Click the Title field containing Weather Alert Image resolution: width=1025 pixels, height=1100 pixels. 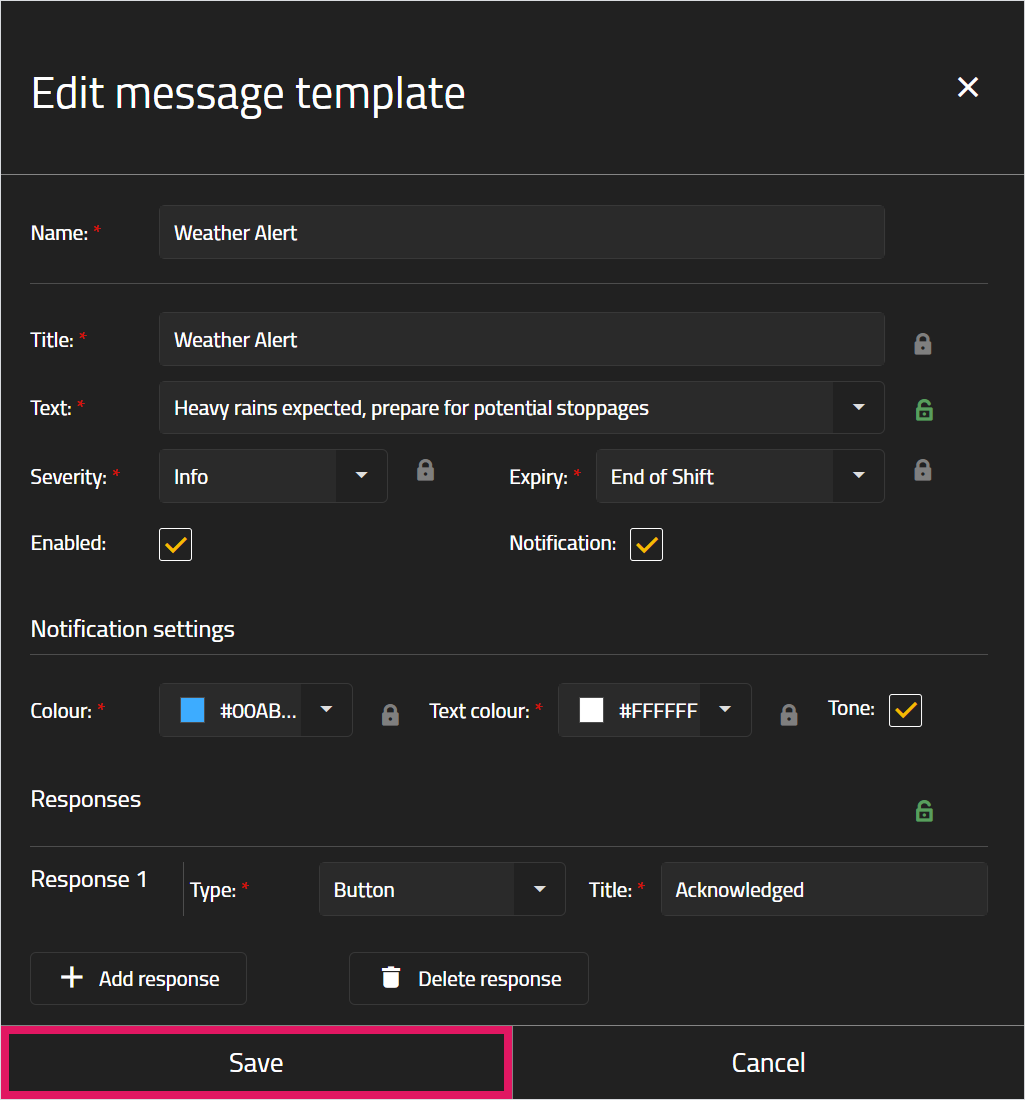click(521, 340)
